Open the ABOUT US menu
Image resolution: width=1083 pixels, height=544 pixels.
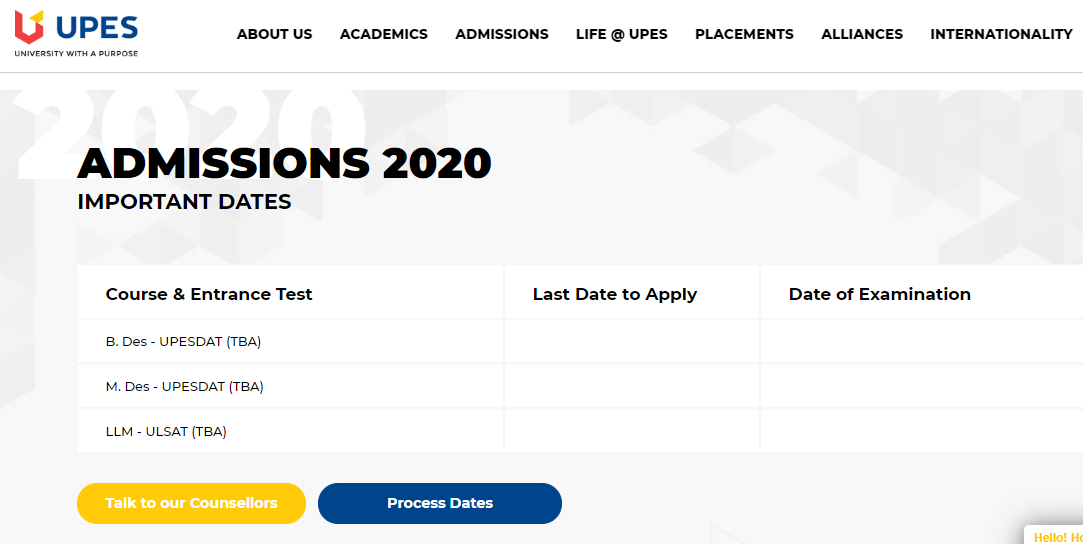(x=274, y=34)
